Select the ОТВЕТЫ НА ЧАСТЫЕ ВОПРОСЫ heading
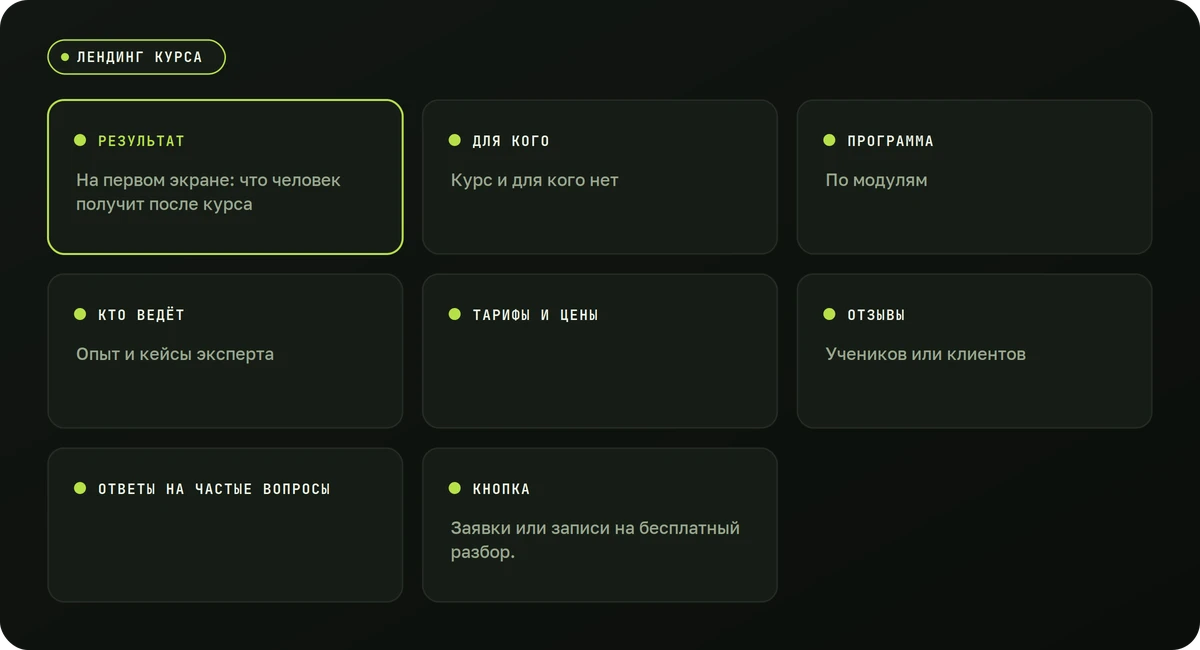1200x650 pixels. point(214,489)
